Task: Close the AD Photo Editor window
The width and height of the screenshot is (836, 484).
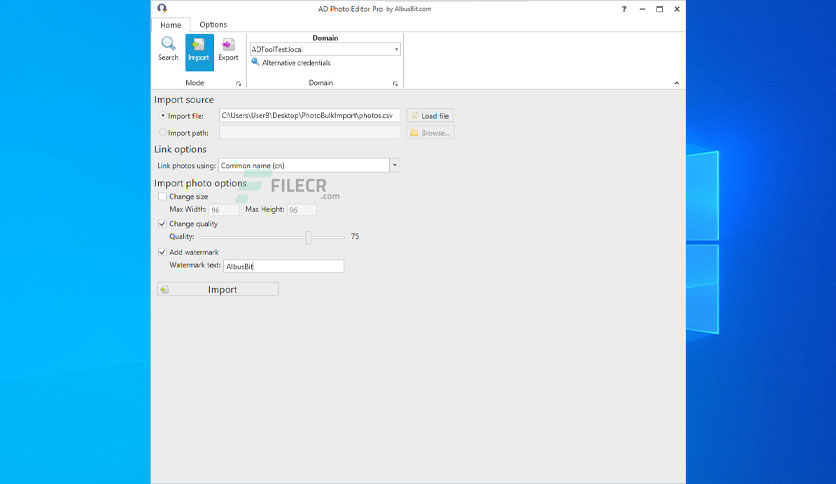Action: tap(677, 9)
